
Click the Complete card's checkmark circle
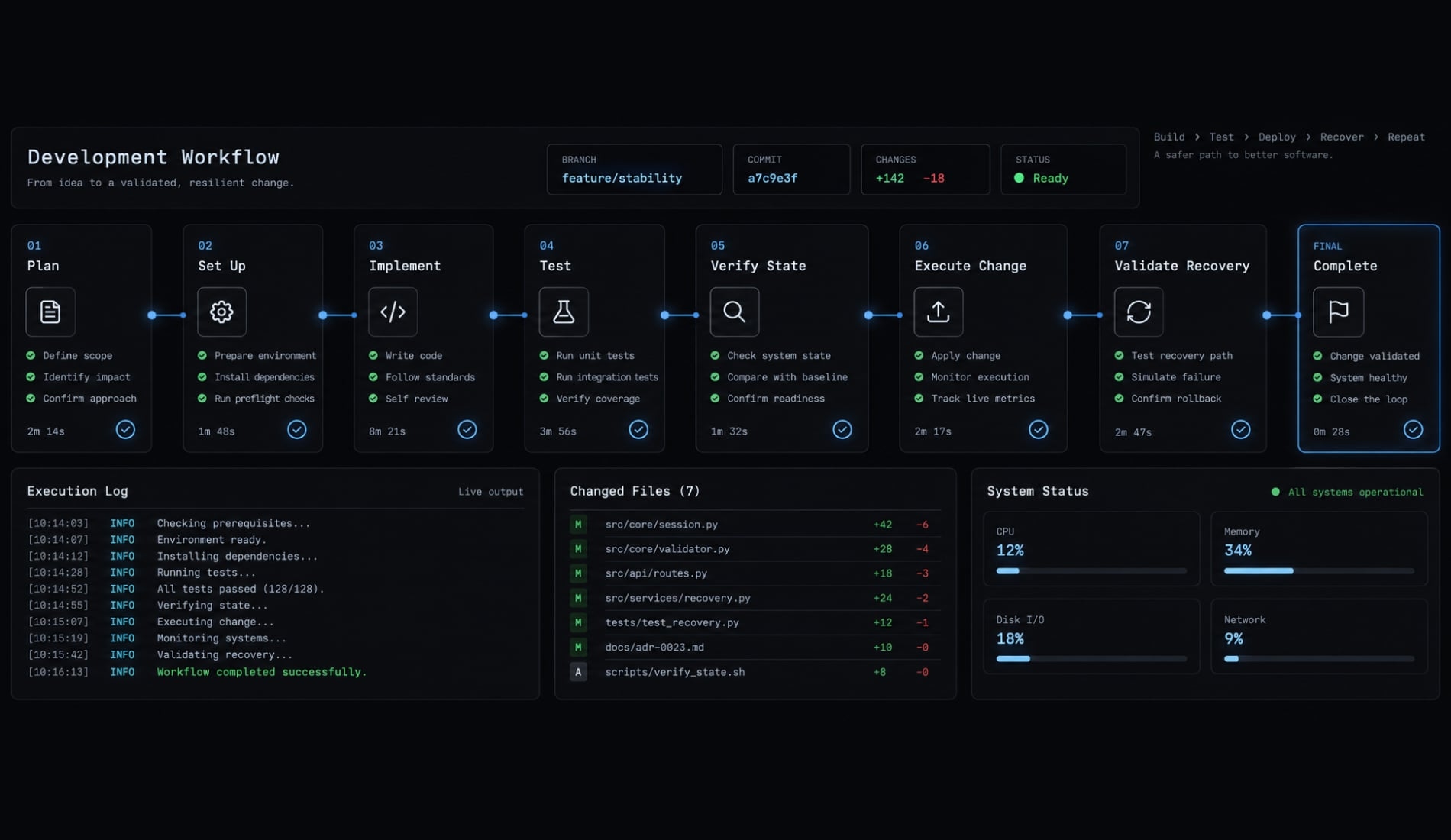(1413, 429)
